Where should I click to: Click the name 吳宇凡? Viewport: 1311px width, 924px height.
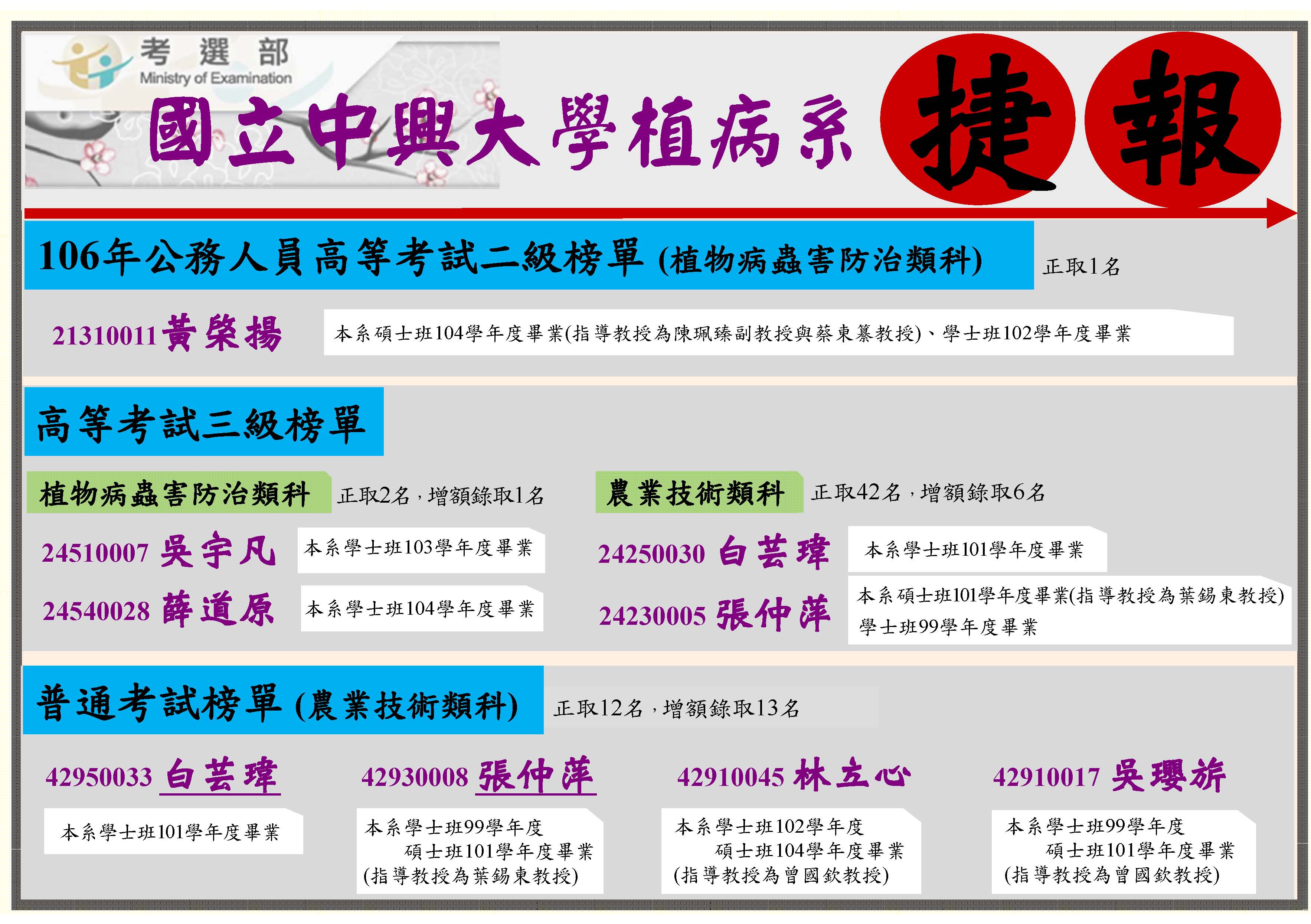[219, 551]
